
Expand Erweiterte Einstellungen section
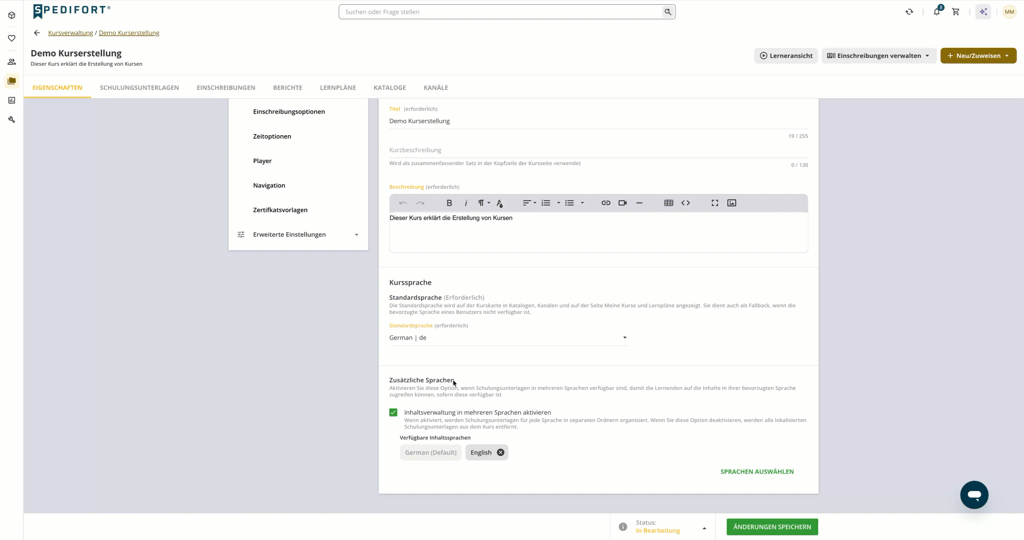[x=298, y=234]
